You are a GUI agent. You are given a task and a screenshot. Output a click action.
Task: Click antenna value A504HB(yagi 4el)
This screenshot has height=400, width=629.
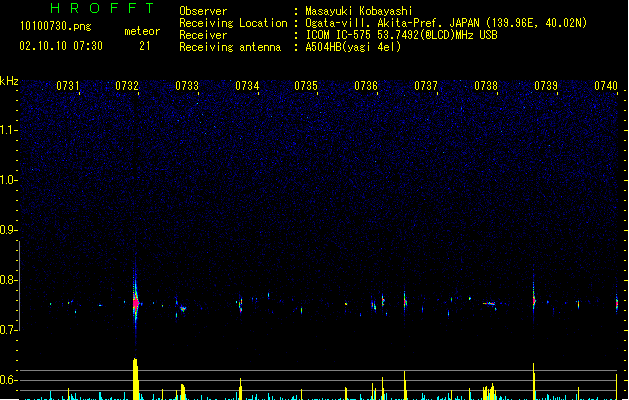click(353, 47)
